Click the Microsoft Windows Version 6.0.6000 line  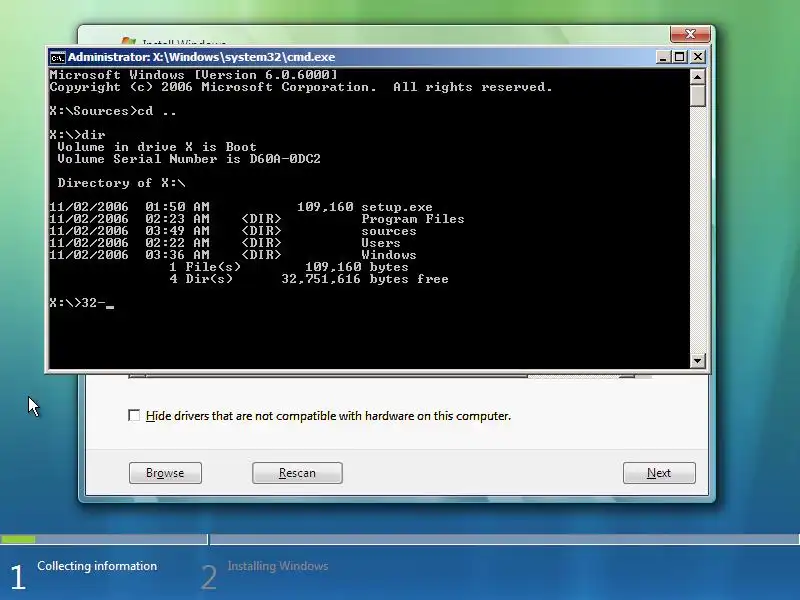coord(193,74)
